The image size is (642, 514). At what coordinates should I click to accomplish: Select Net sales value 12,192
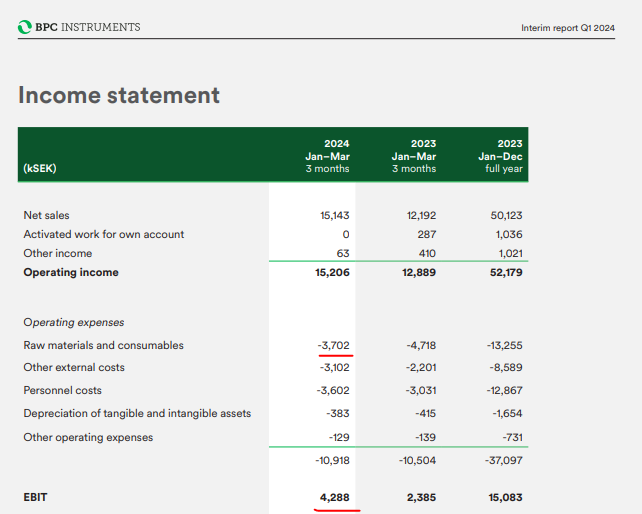click(421, 215)
